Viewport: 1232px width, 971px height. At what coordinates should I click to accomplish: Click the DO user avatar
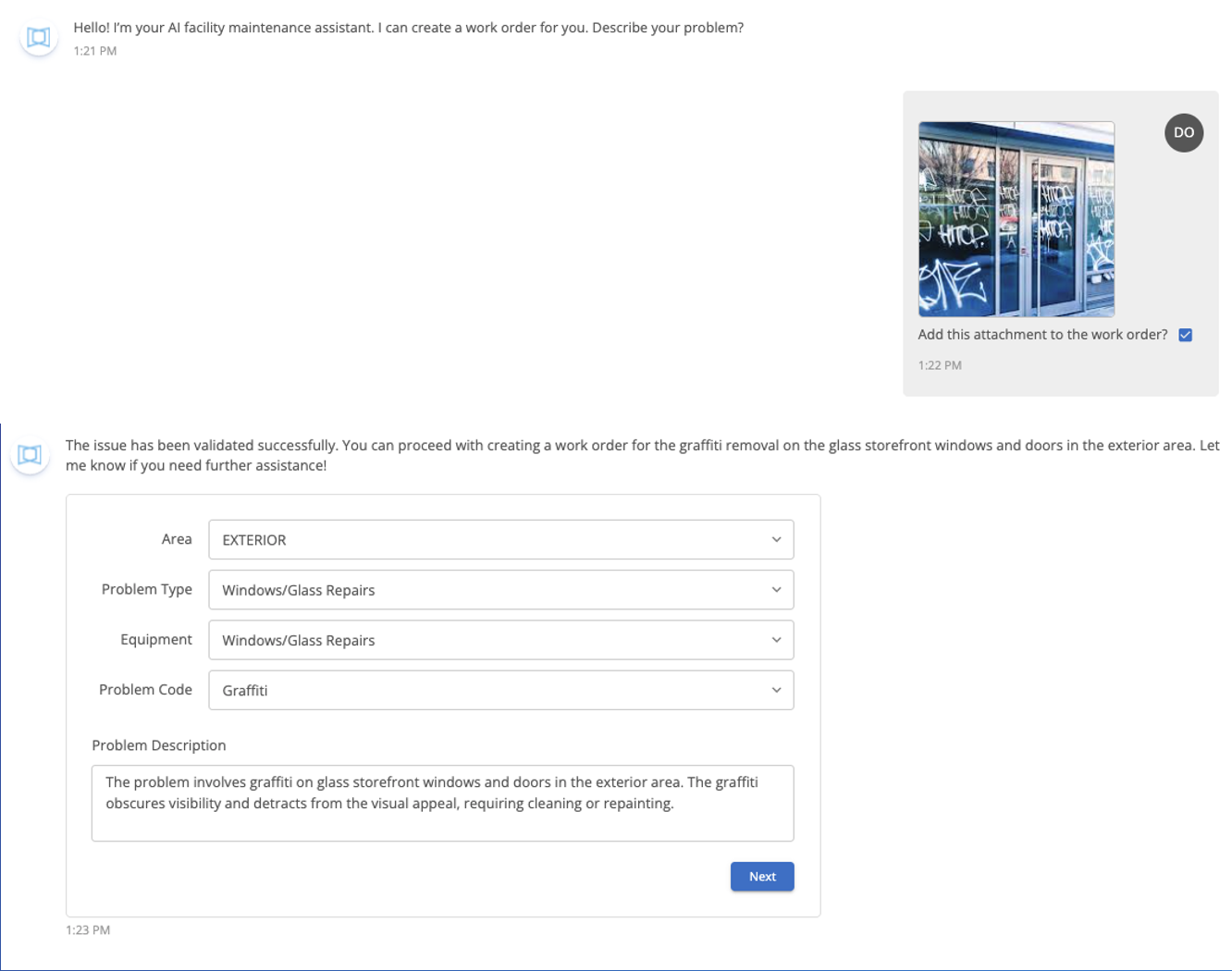click(1183, 132)
